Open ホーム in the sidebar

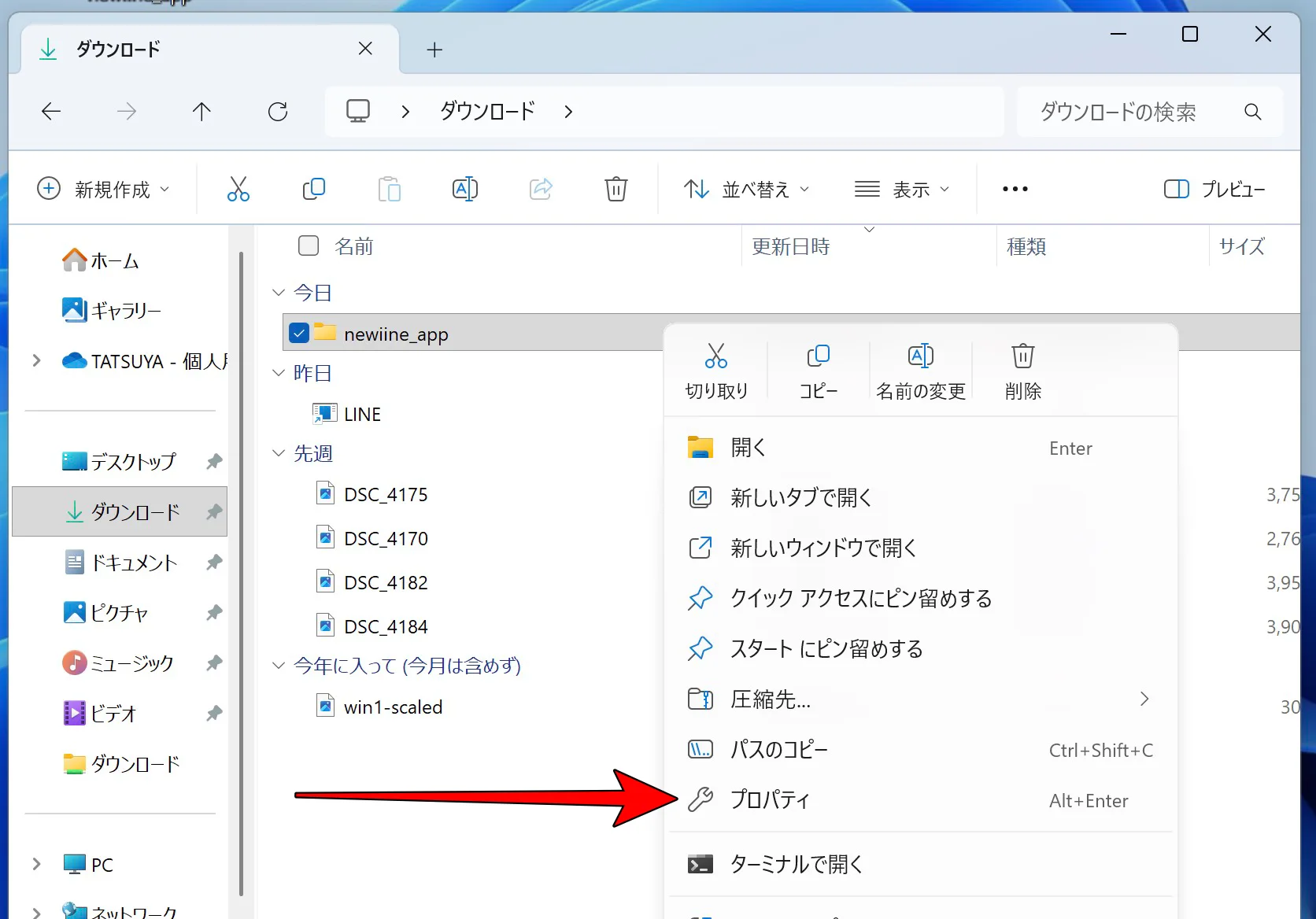(x=101, y=260)
